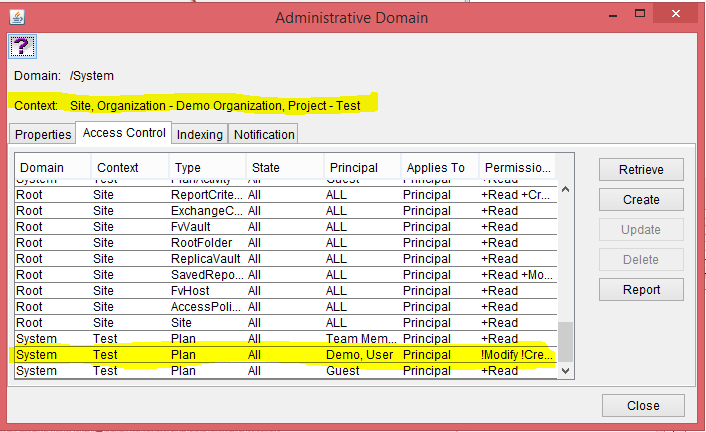Click the State column header
This screenshot has width=706, height=432.
pos(285,168)
